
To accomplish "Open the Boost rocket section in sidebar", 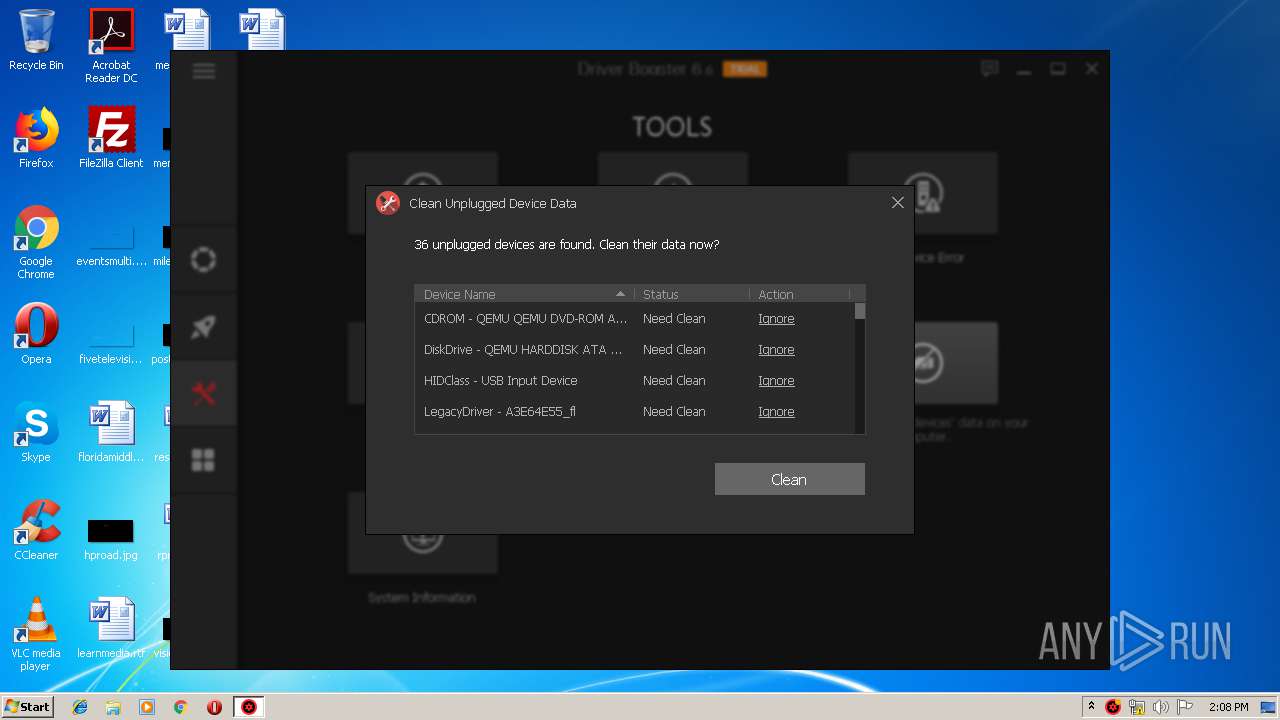I will [x=204, y=327].
